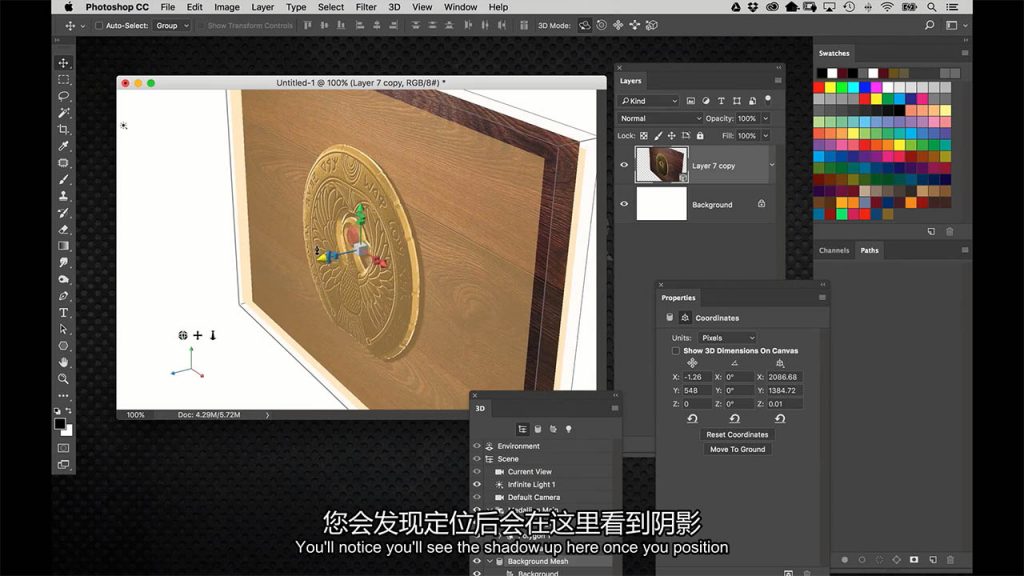Click the Move To Ground button
This screenshot has width=1024, height=576.
pyautogui.click(x=737, y=449)
